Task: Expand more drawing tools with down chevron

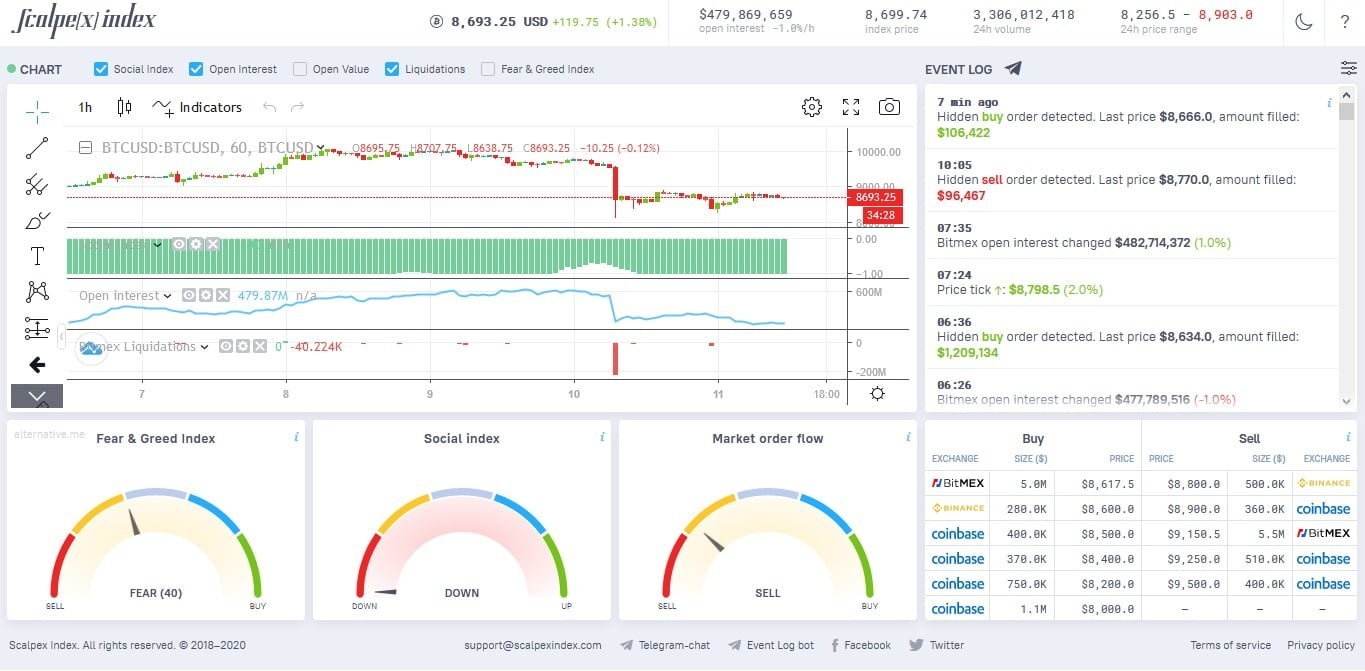Action: point(37,396)
